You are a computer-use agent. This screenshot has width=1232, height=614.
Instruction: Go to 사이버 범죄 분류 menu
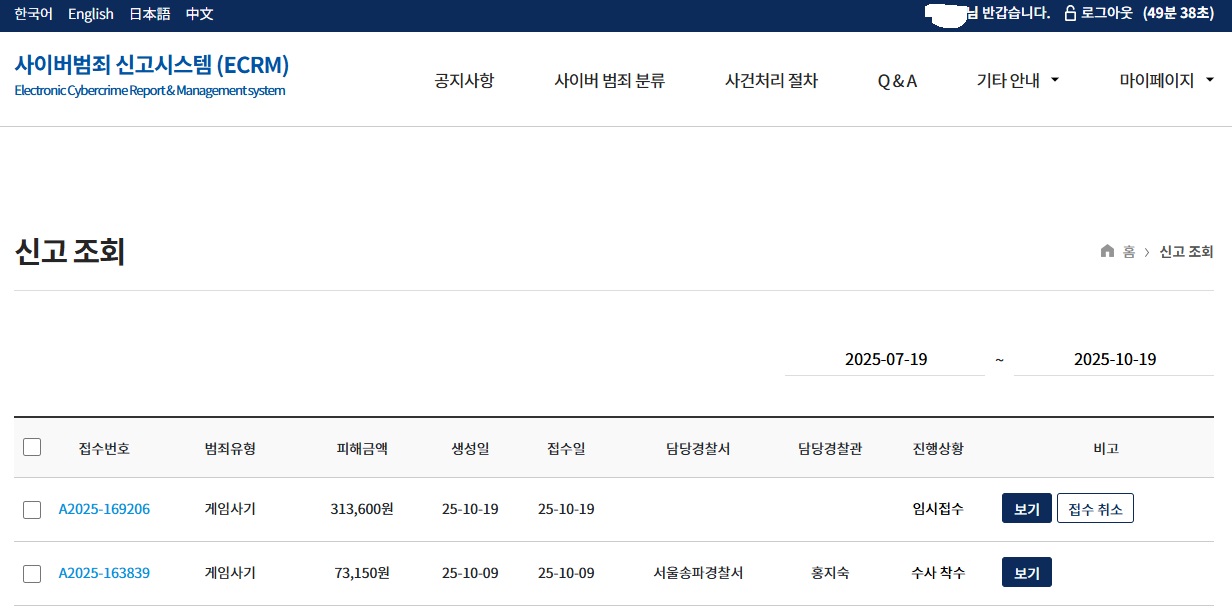click(x=609, y=81)
